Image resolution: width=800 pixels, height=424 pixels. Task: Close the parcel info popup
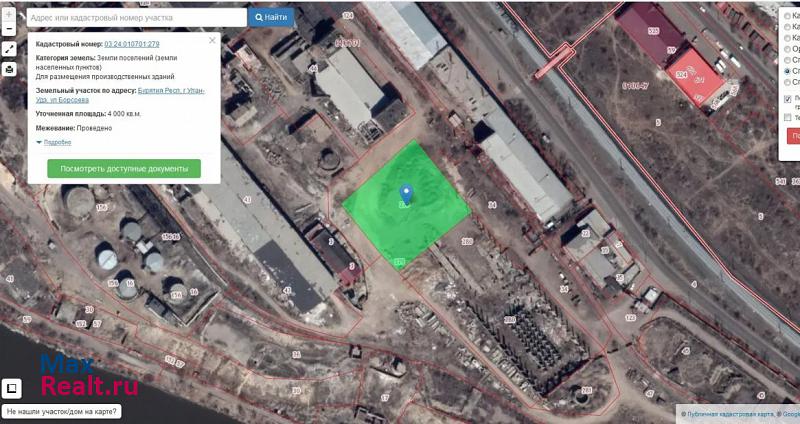click(212, 41)
